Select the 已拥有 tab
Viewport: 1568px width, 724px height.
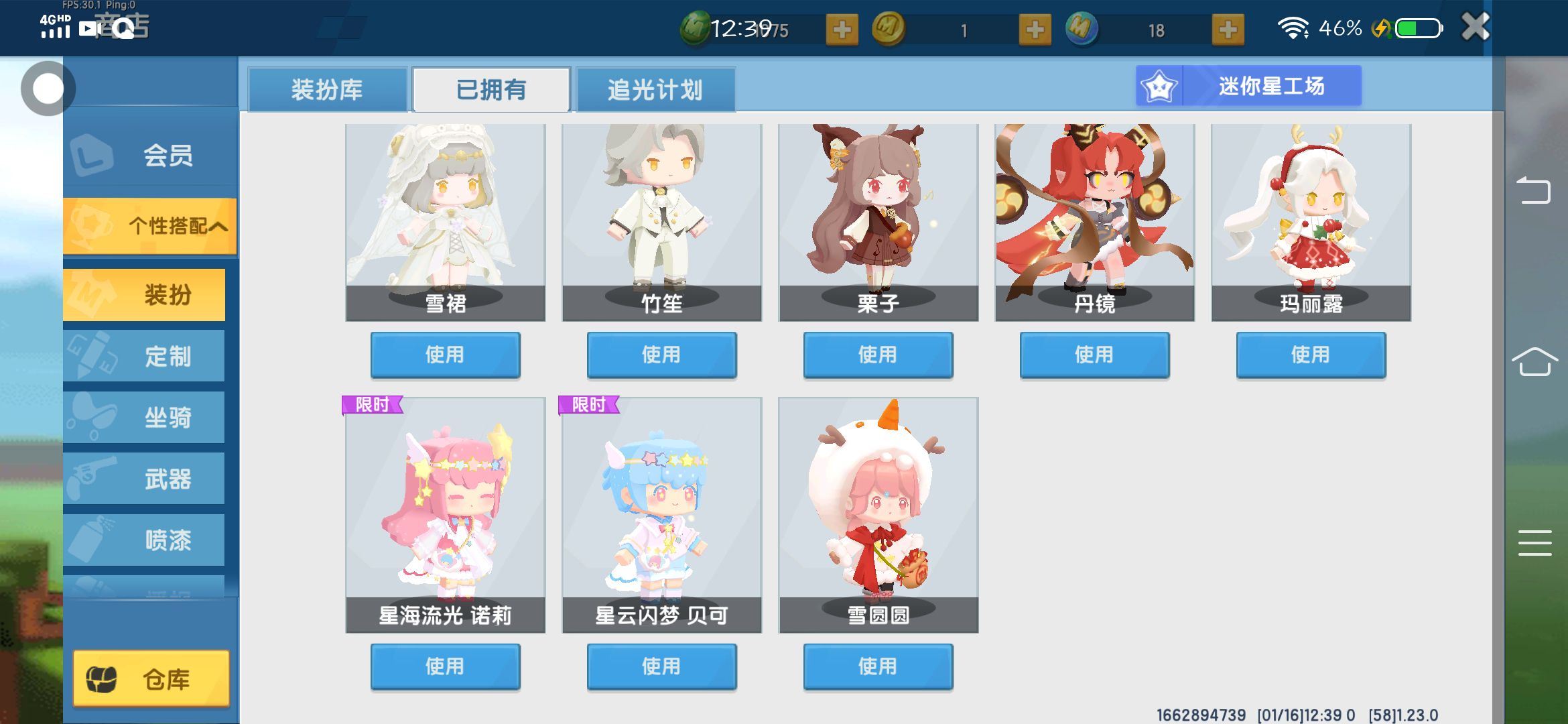[x=491, y=89]
